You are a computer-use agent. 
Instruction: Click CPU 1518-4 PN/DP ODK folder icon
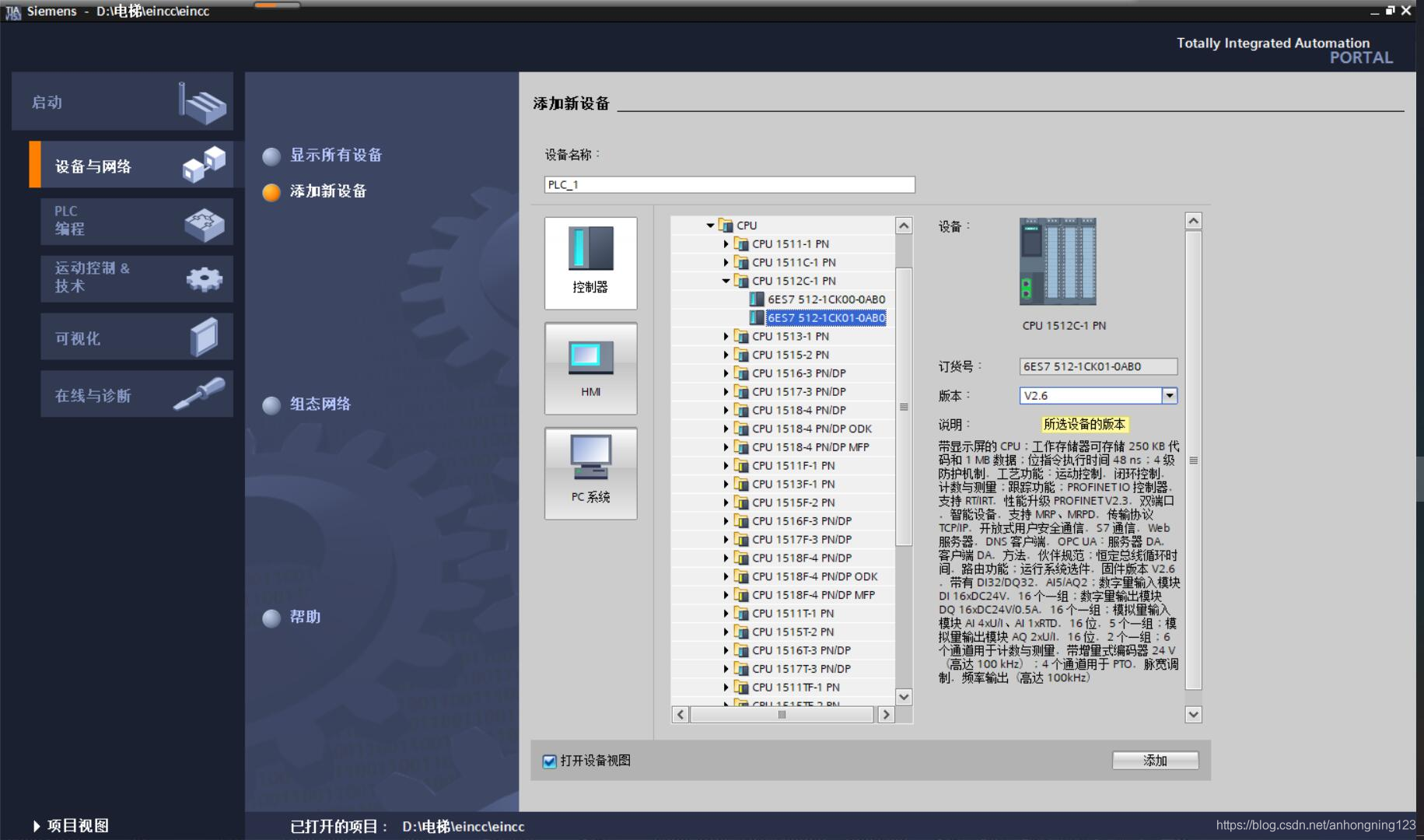[x=741, y=429]
